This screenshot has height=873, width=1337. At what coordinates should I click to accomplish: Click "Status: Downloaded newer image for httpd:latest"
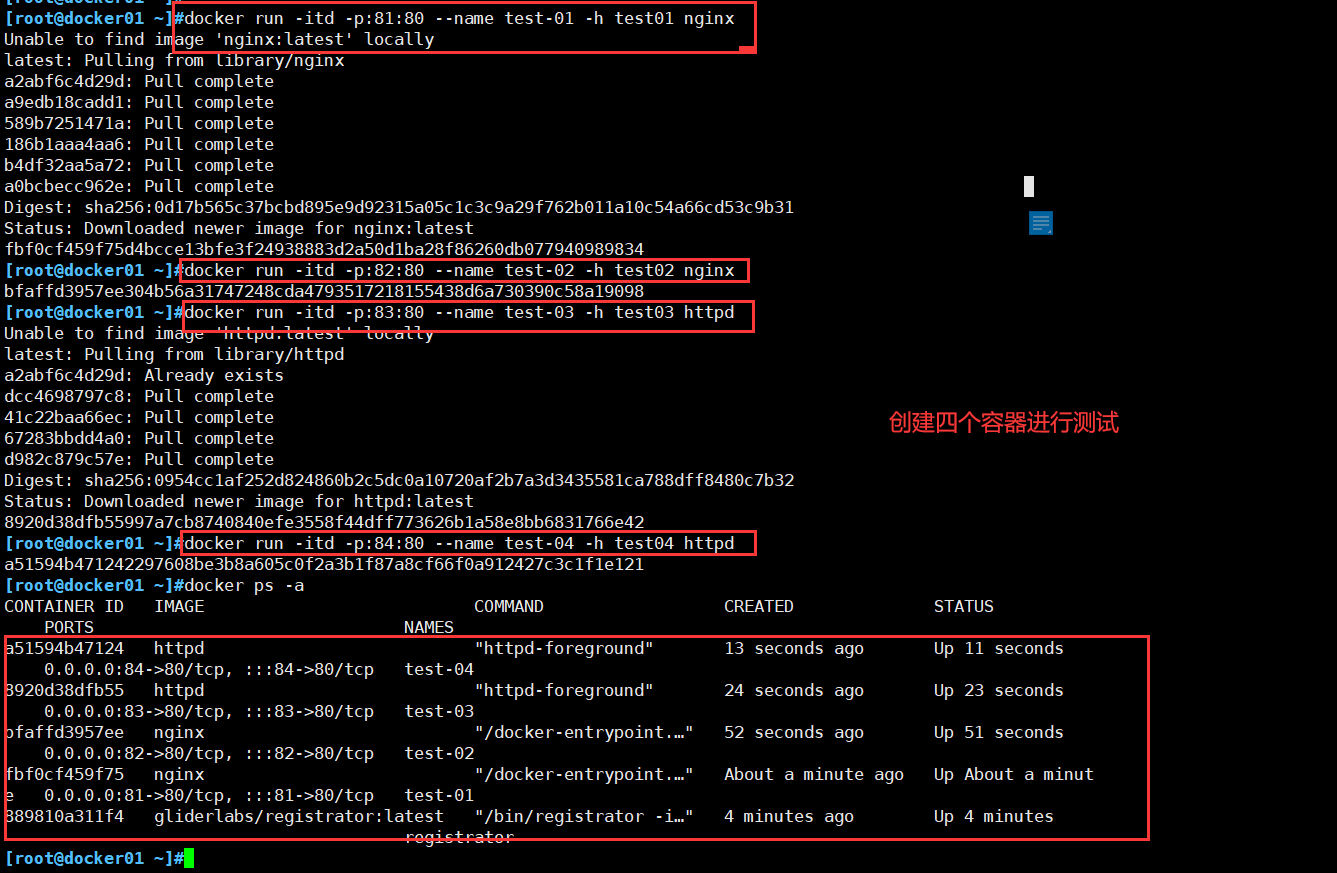coord(239,501)
